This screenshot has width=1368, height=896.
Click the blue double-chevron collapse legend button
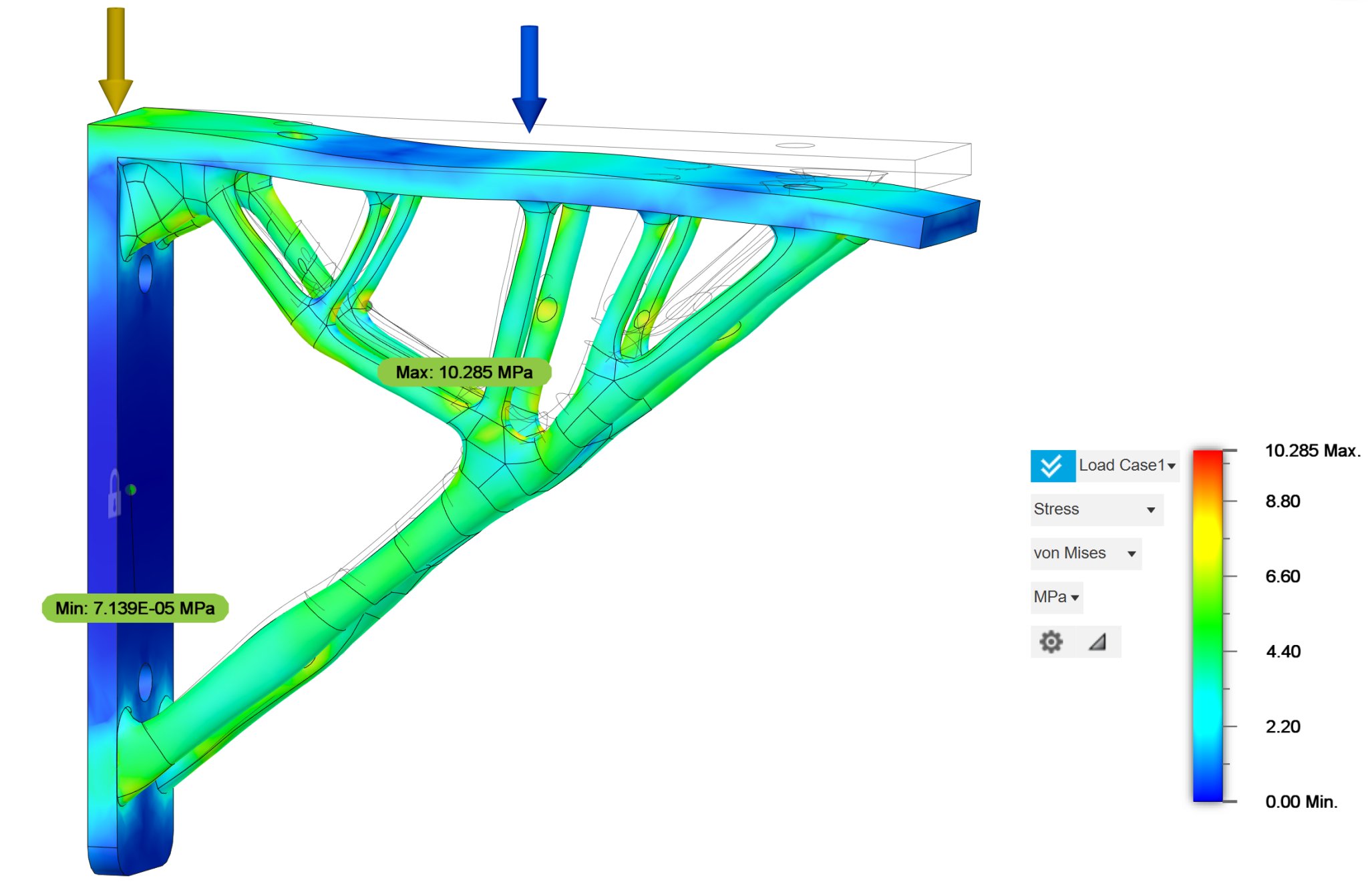point(1052,465)
